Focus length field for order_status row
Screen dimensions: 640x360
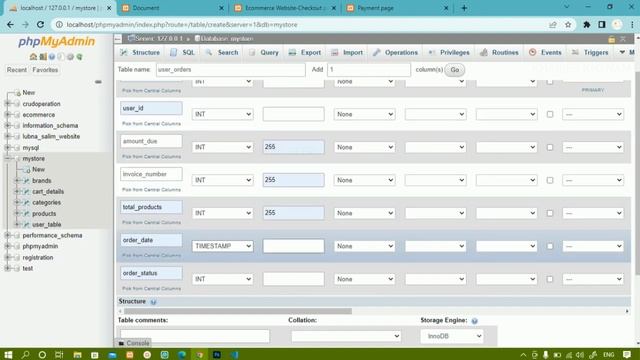point(293,279)
